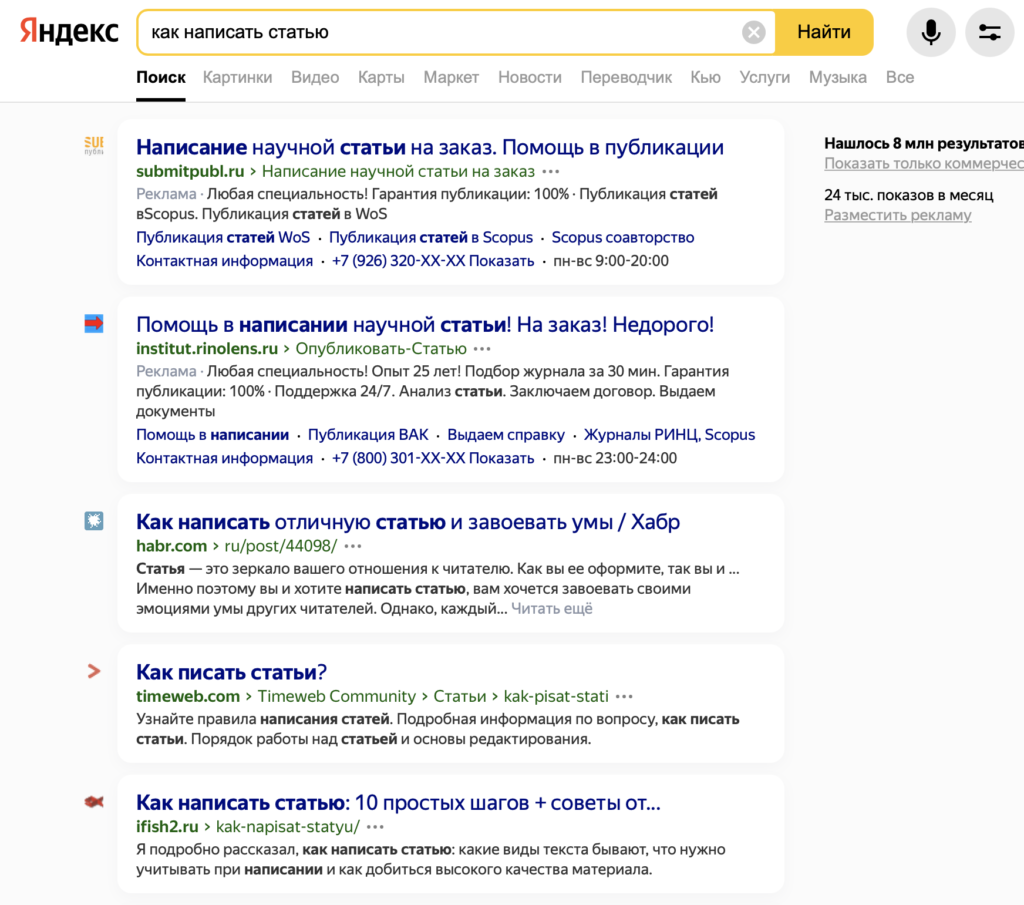Open 'Публикация статей в Scopus' sitelink
The height and width of the screenshot is (905, 1024).
(x=430, y=237)
